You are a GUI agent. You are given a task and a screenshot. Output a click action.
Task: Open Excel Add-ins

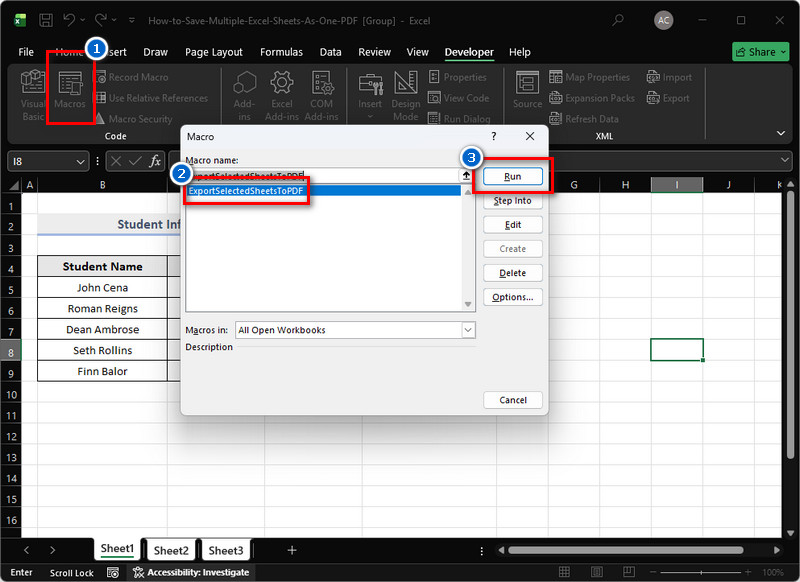tap(282, 95)
